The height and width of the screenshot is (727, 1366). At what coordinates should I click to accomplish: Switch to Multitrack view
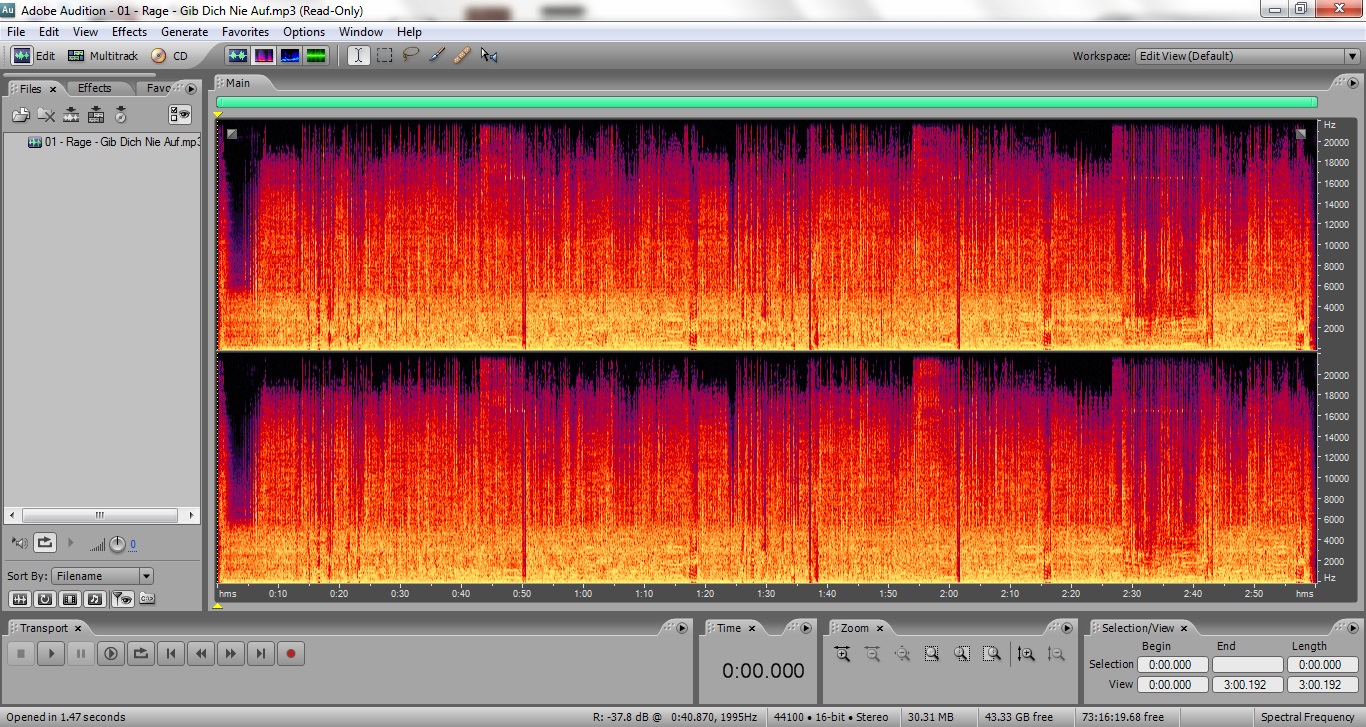coord(103,56)
